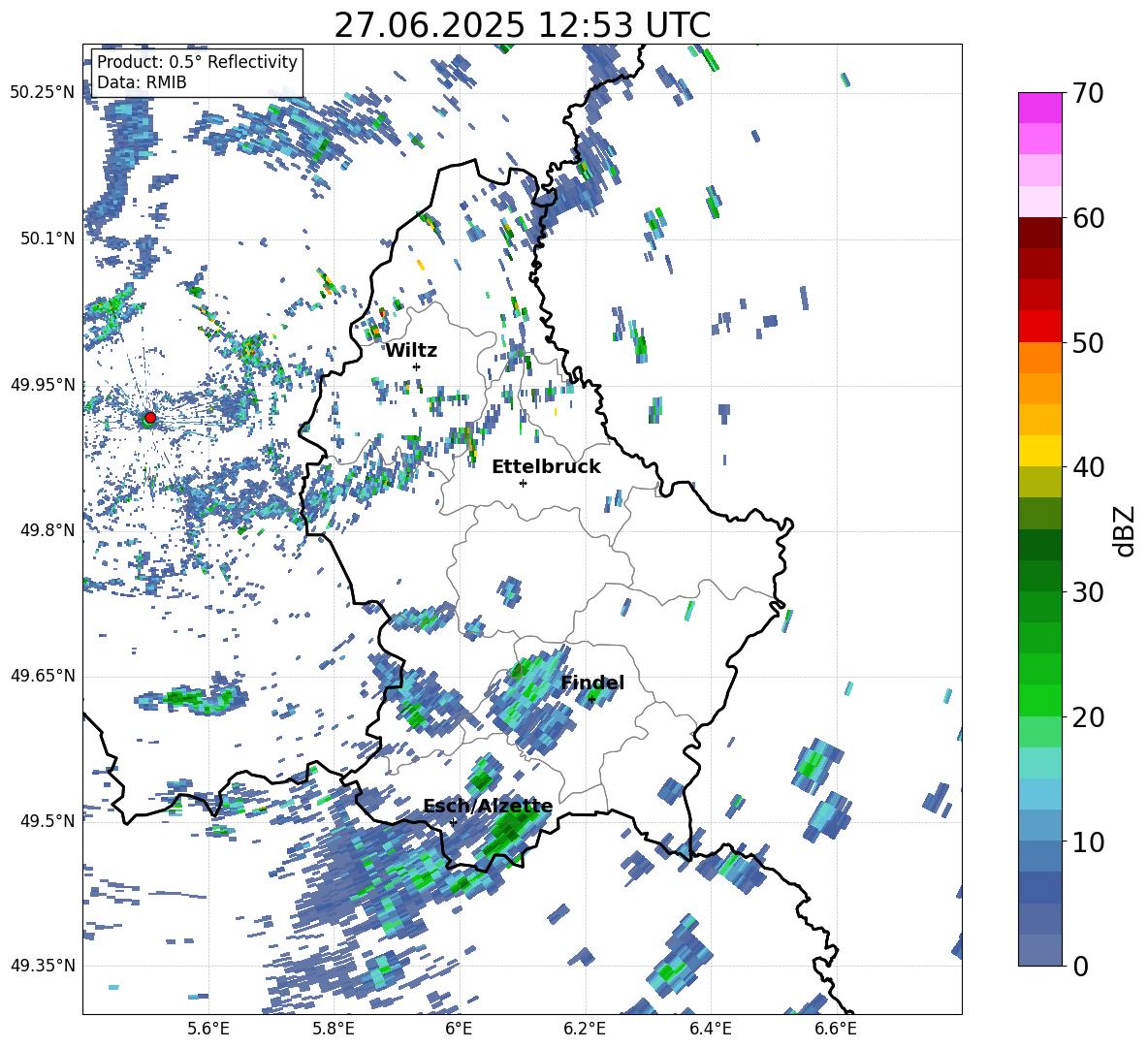Click the bright red colorbar segment near 50
The image size is (1148, 1048).
pyautogui.click(x=1039, y=327)
